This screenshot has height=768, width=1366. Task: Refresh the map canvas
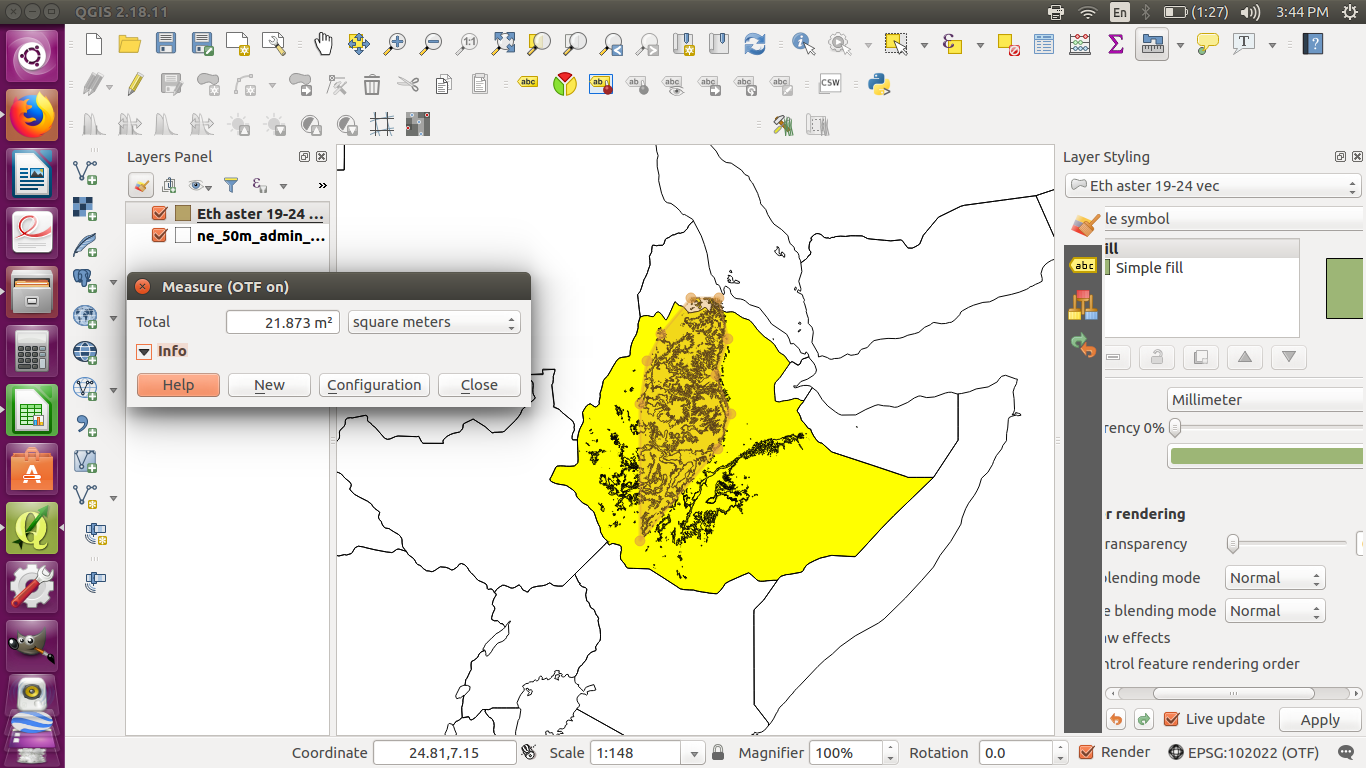click(754, 44)
